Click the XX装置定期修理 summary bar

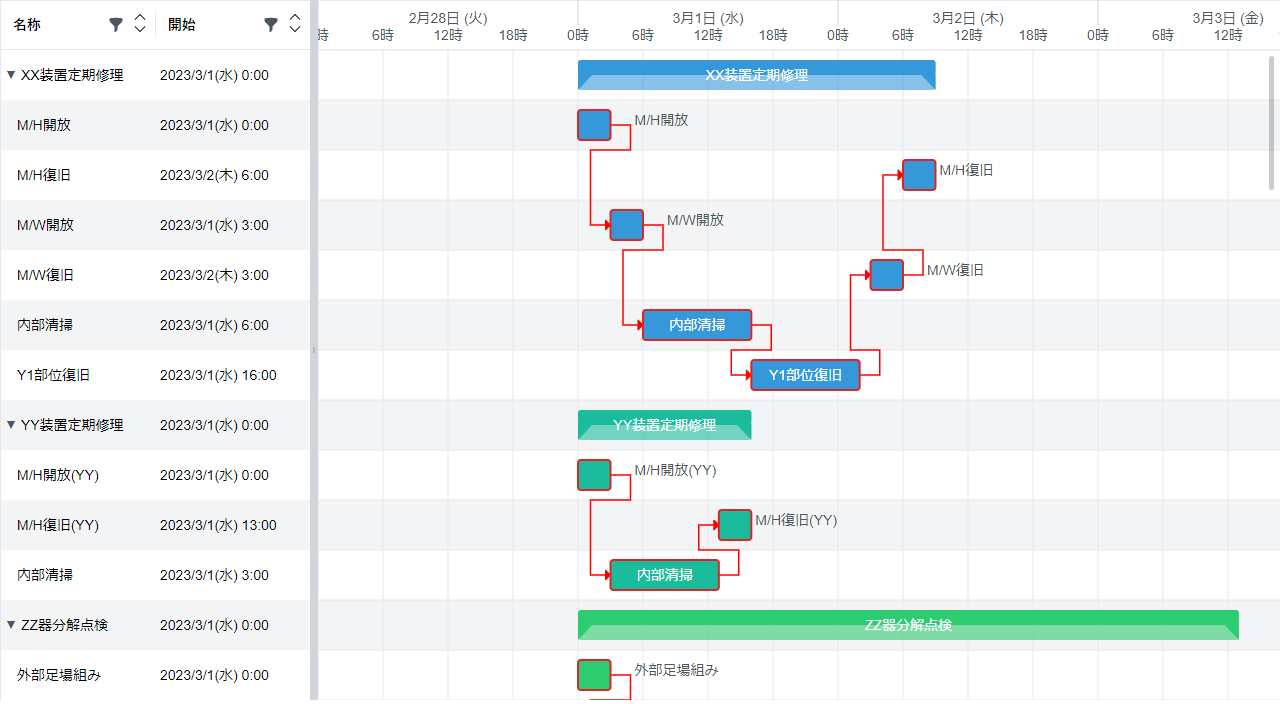tap(755, 74)
